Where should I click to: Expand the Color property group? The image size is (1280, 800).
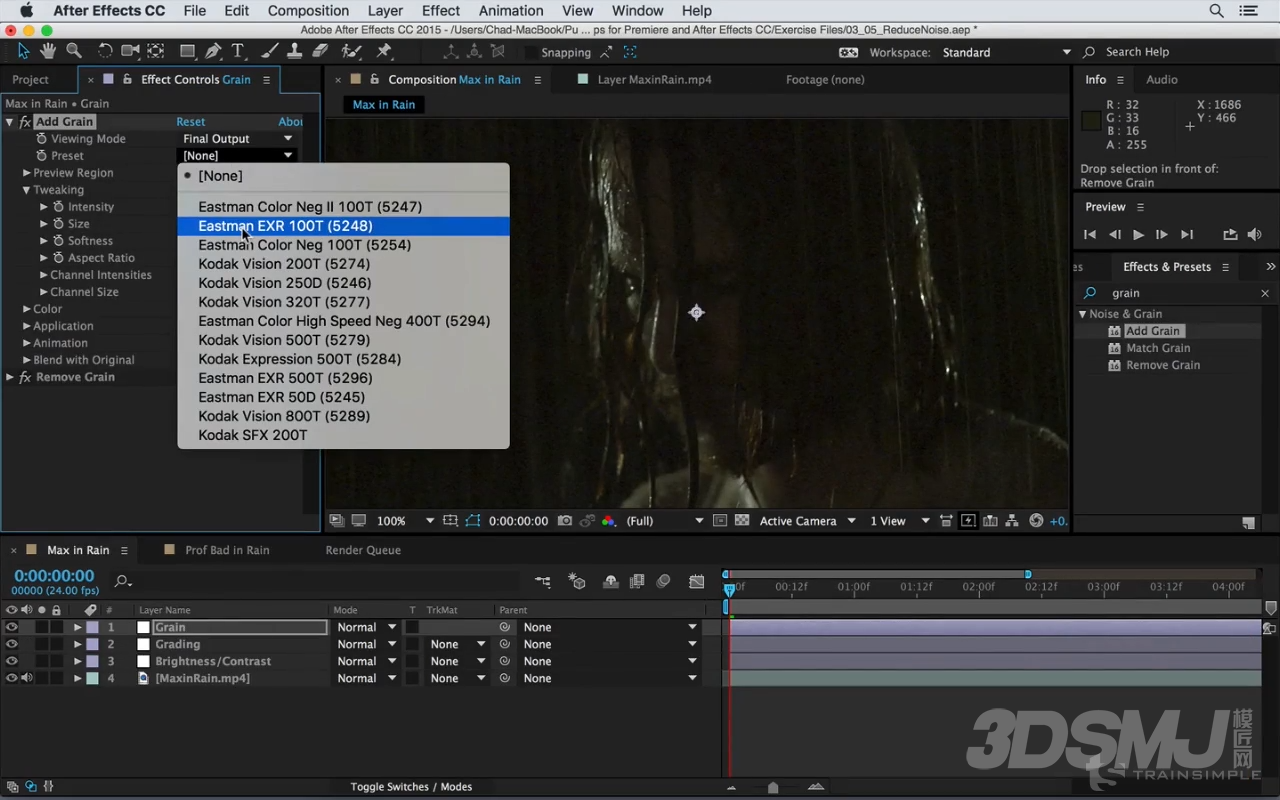[x=27, y=309]
